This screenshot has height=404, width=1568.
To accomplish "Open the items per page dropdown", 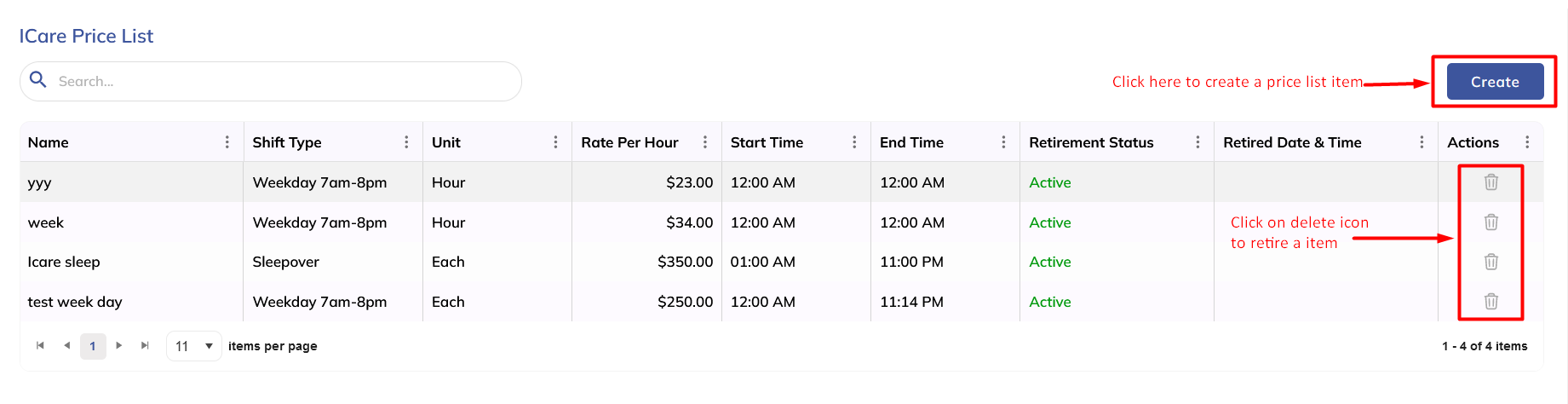I will (x=194, y=346).
